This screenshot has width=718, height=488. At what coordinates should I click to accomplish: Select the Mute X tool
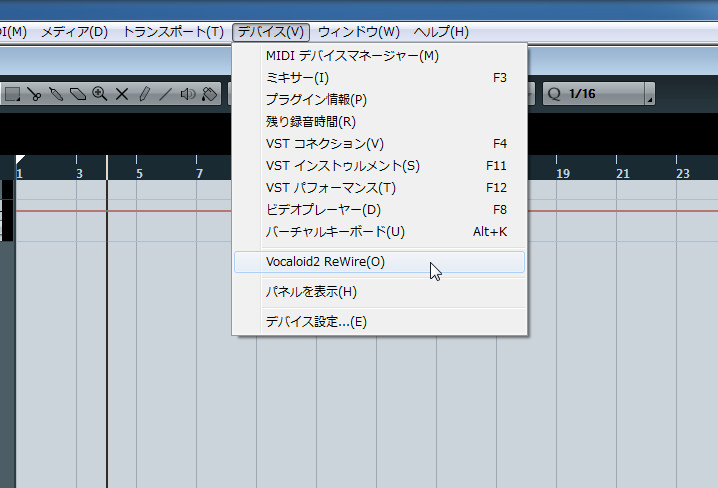tap(122, 94)
